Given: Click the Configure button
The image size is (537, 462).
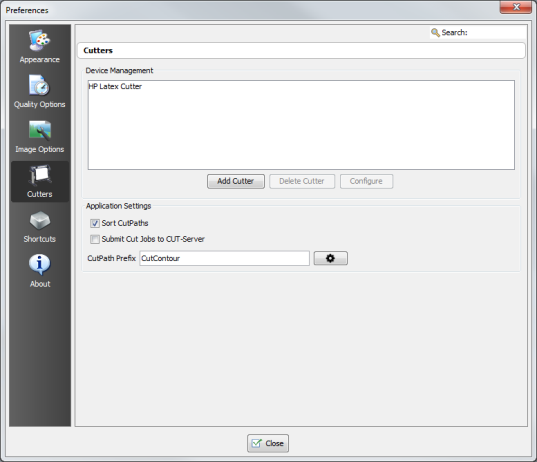Looking at the screenshot, I should coord(366,181).
